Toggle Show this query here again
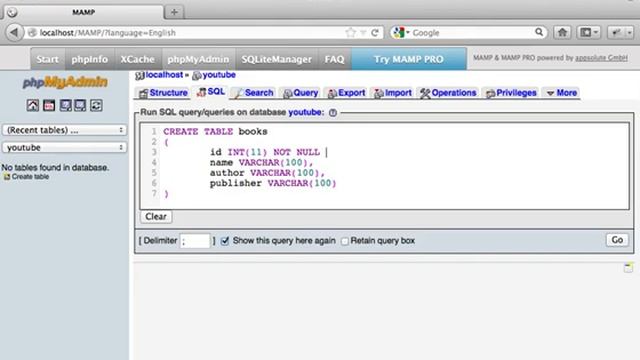This screenshot has width=640, height=360. 225,241
